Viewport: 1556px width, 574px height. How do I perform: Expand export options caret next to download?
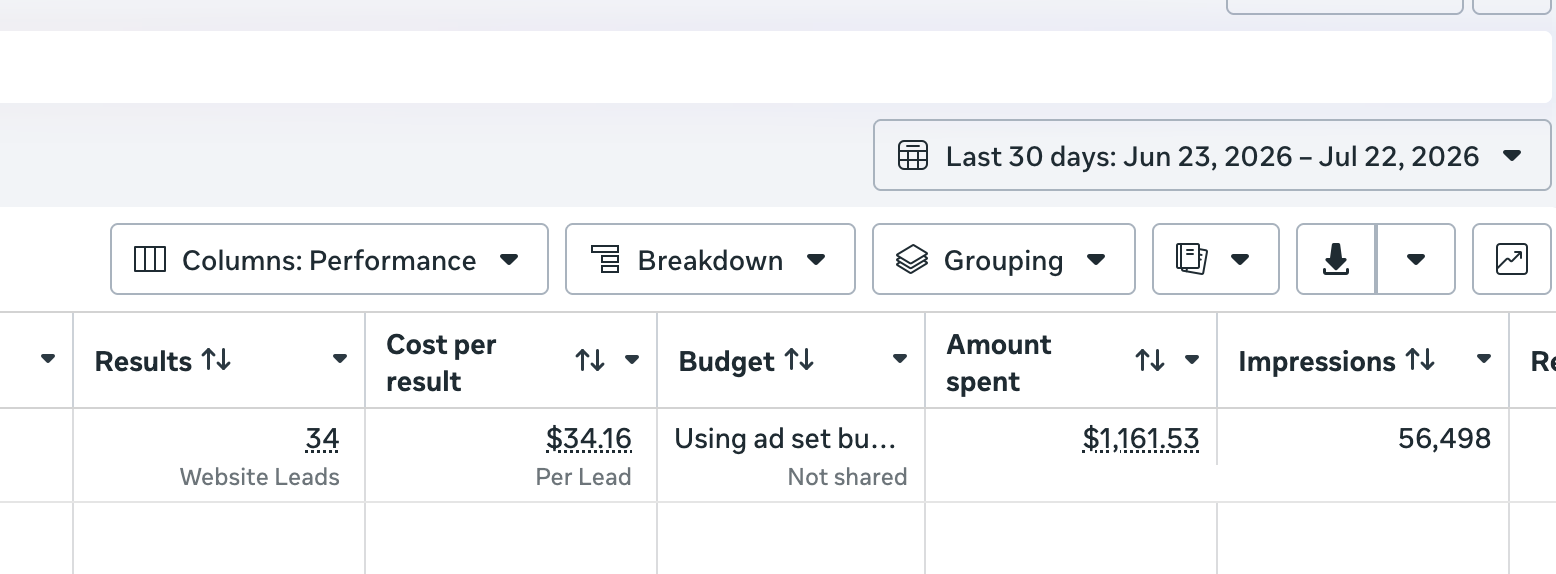click(1416, 260)
